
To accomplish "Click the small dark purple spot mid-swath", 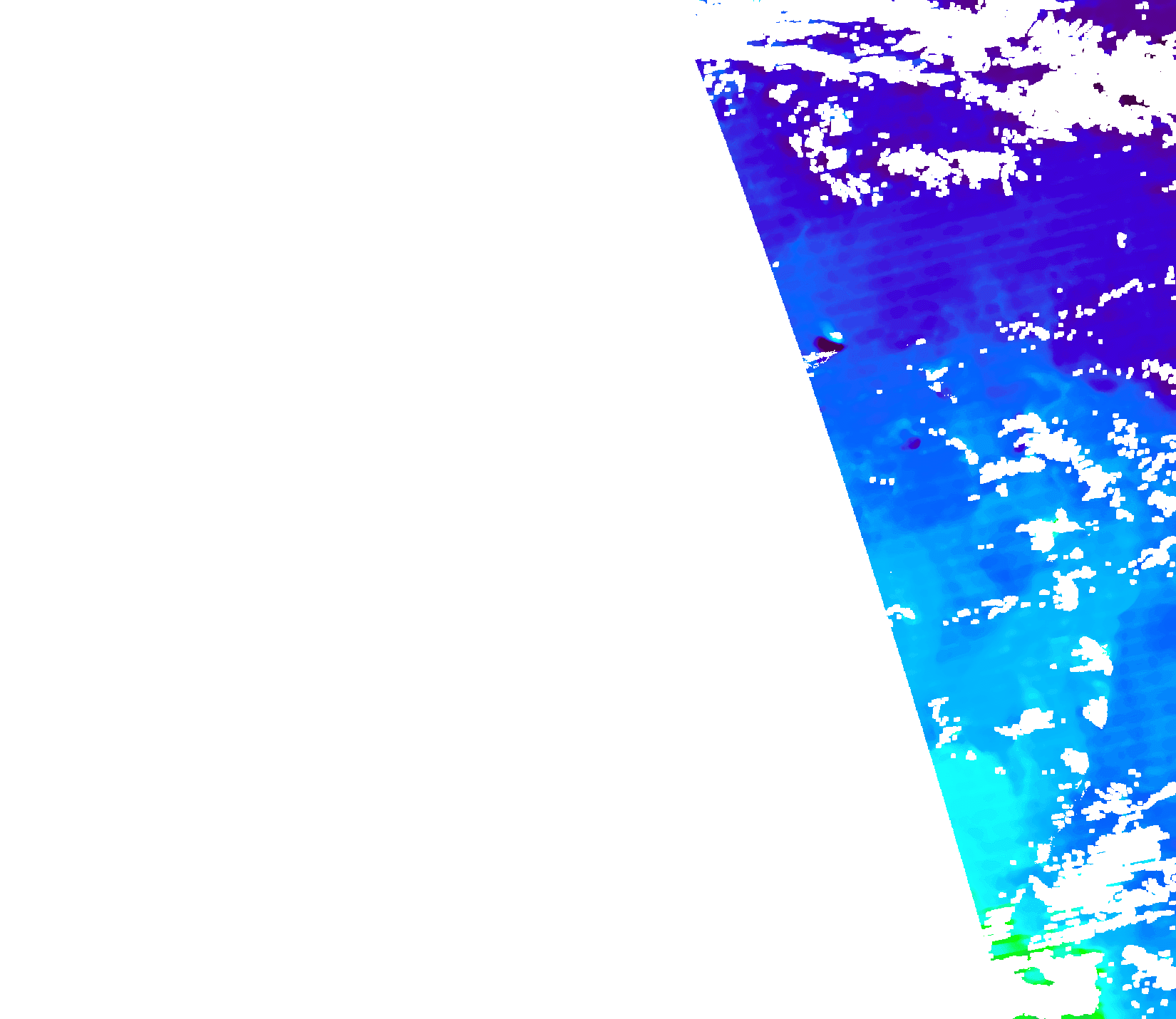I will (x=914, y=444).
